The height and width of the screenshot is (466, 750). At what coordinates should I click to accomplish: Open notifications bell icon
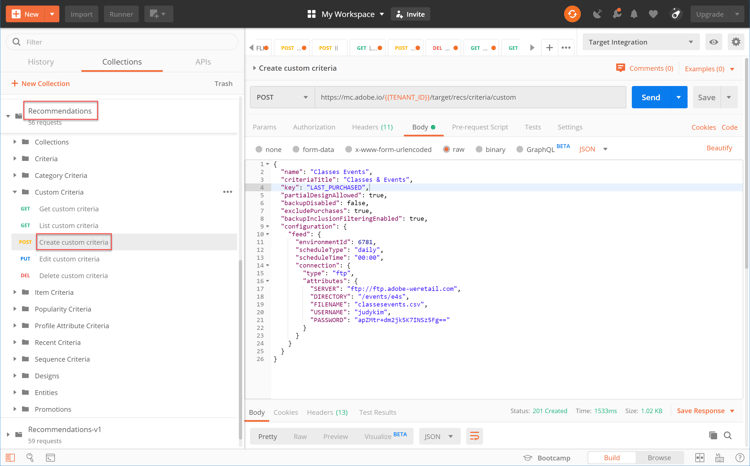(634, 14)
